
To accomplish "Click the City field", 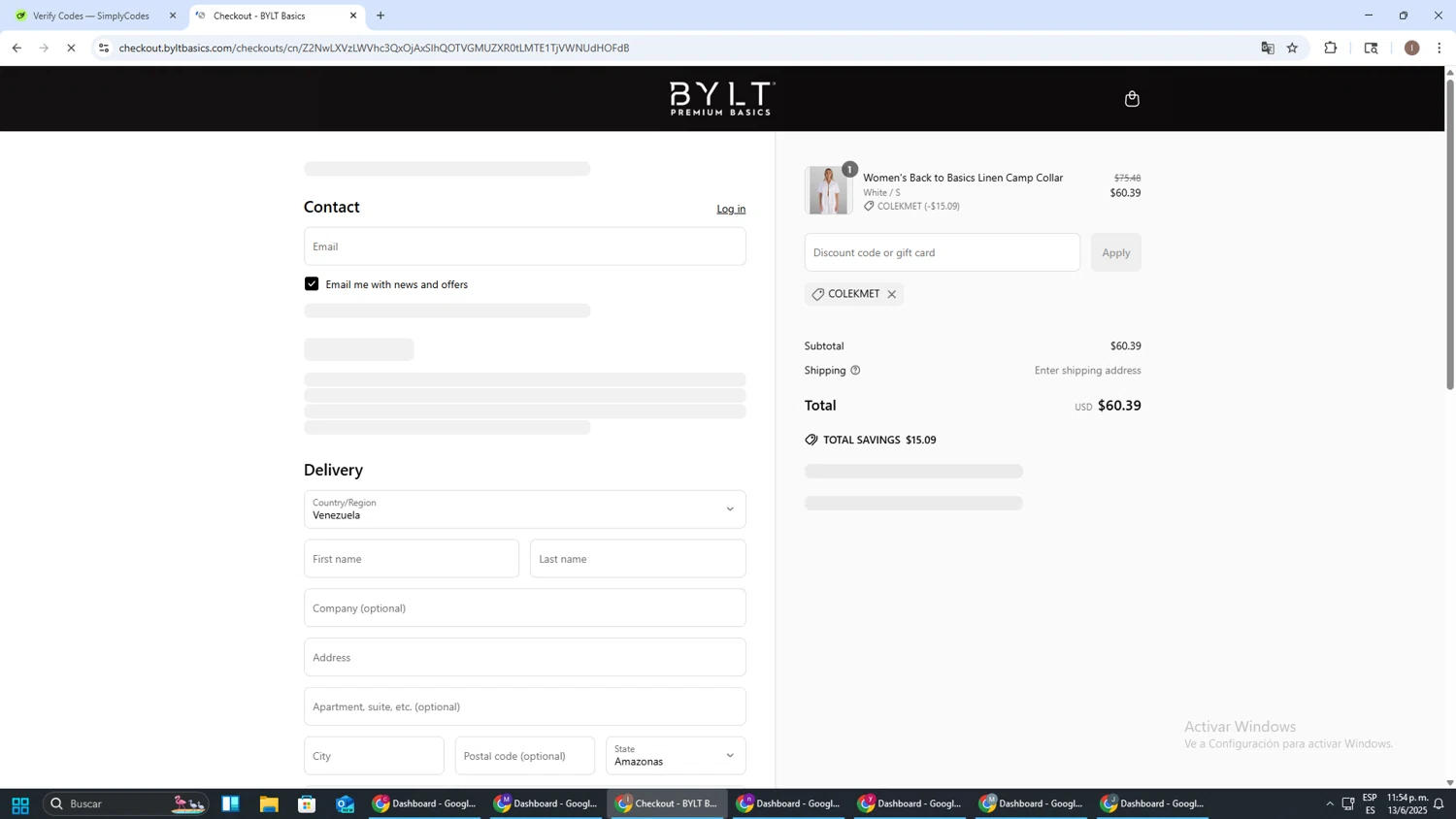I will (x=374, y=756).
